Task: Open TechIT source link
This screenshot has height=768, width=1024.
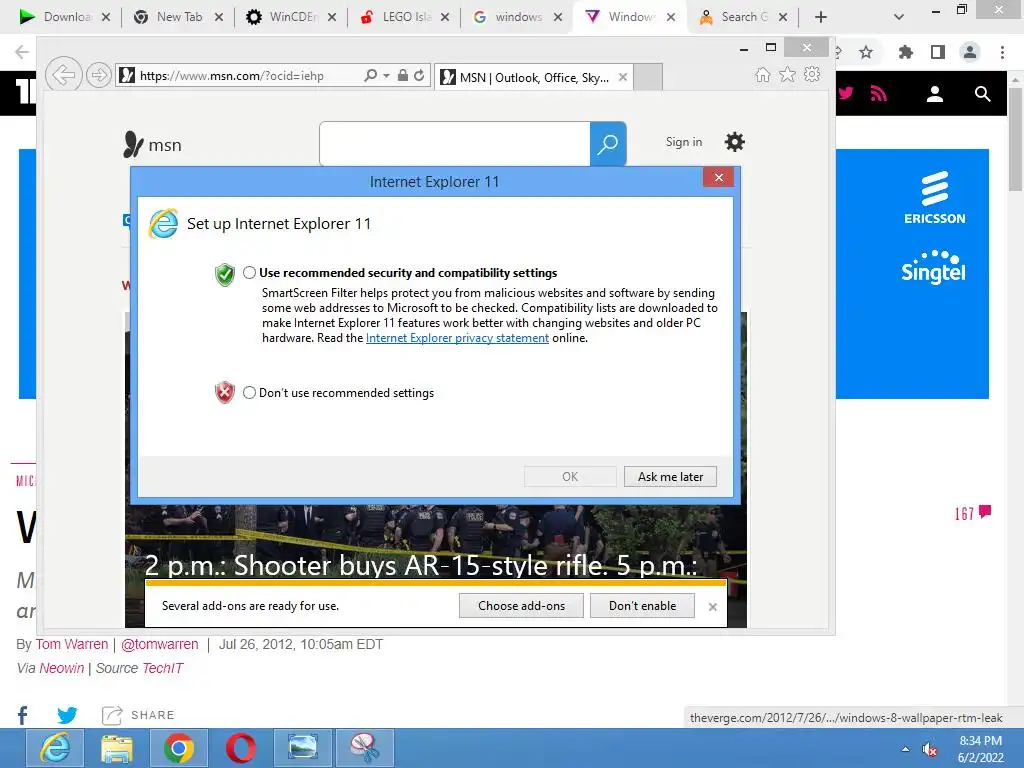Action: coord(163,668)
